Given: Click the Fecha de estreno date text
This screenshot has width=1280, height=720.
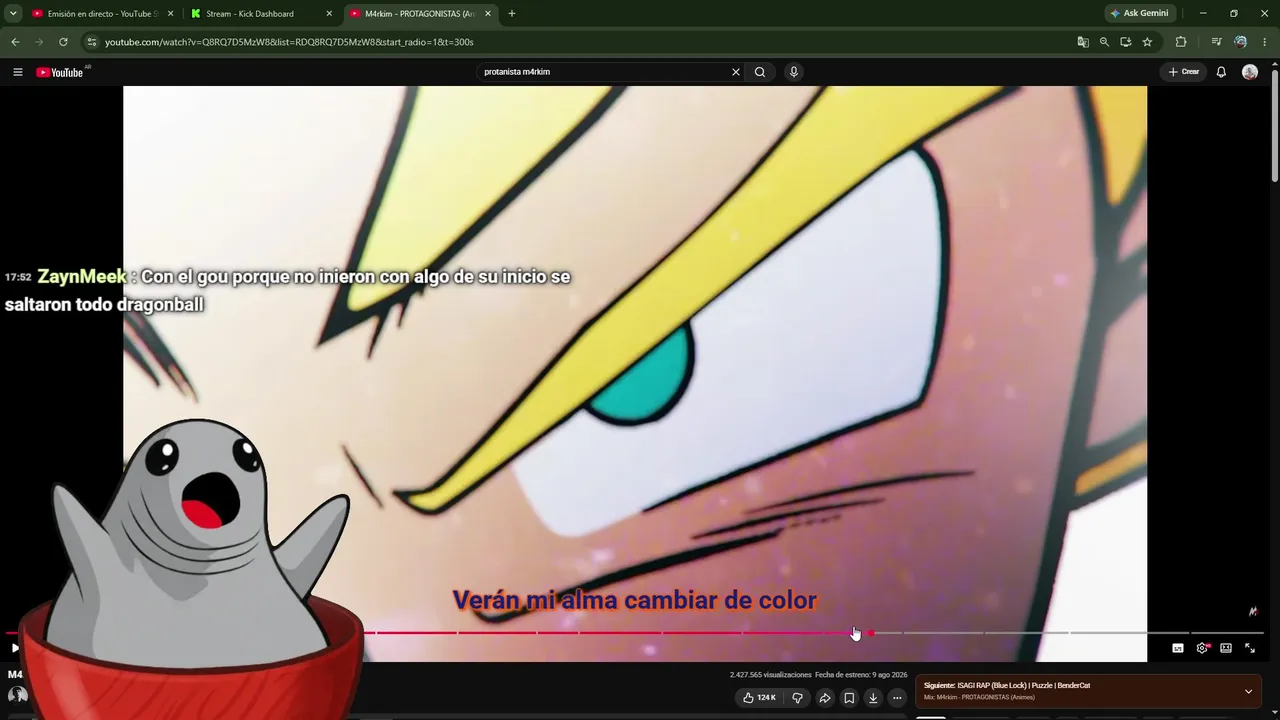Looking at the screenshot, I should pyautogui.click(x=861, y=675).
